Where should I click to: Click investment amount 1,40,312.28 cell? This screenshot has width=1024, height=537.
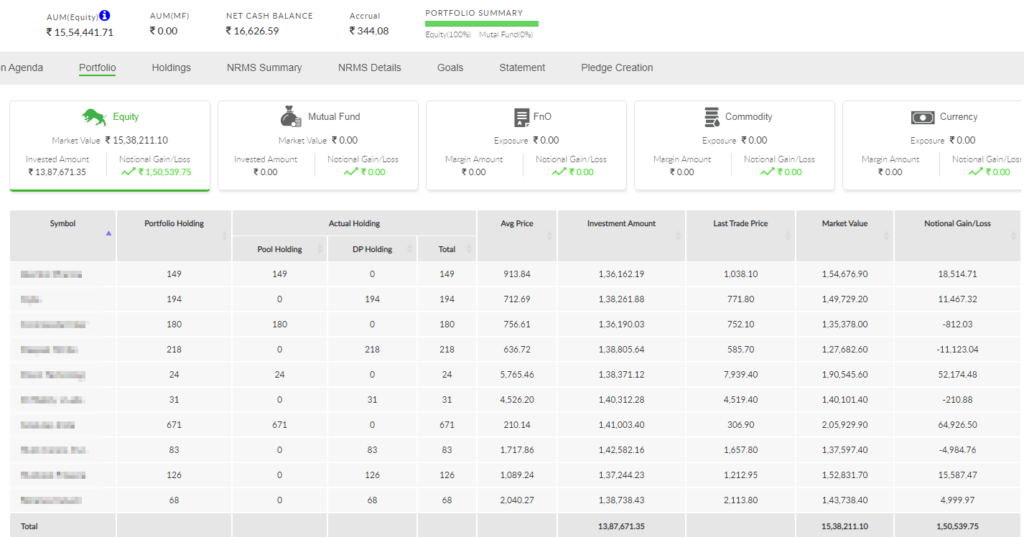[x=621, y=399]
